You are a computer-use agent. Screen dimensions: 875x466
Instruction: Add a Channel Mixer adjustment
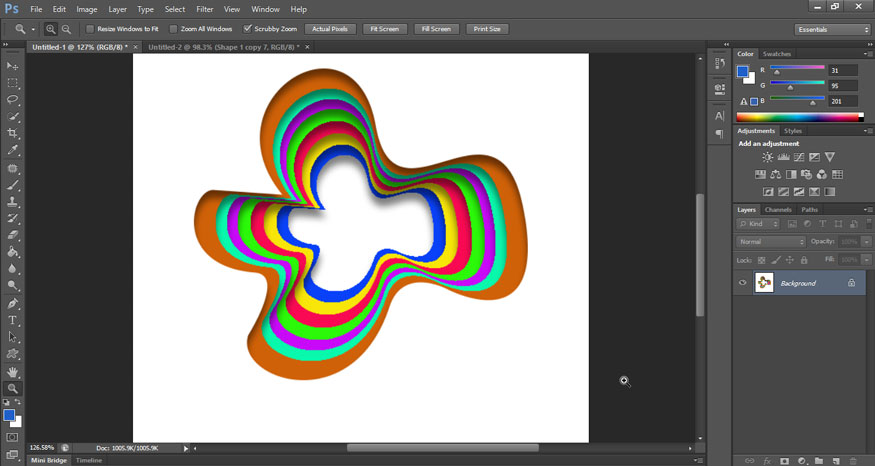coord(821,175)
